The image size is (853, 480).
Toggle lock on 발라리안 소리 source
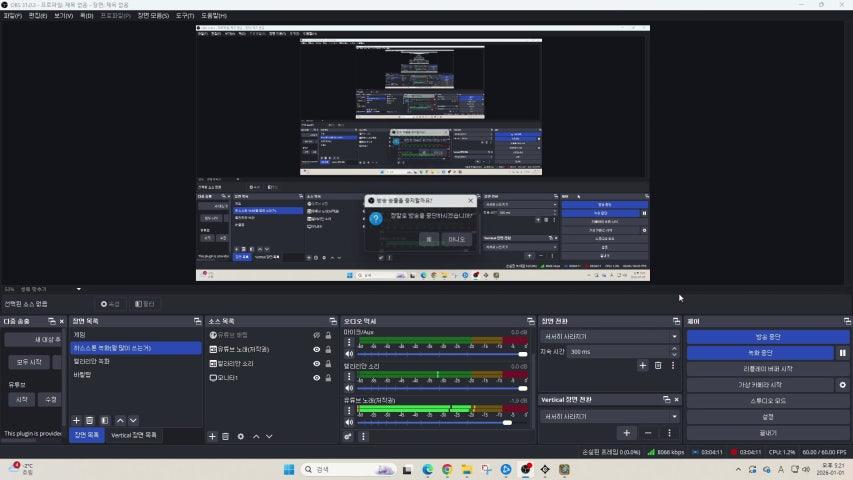pos(328,364)
